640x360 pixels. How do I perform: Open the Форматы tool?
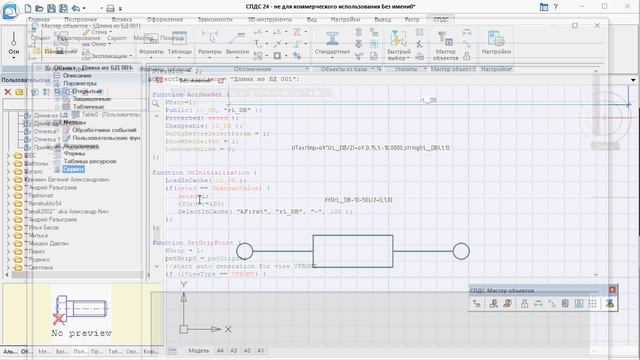click(x=151, y=44)
